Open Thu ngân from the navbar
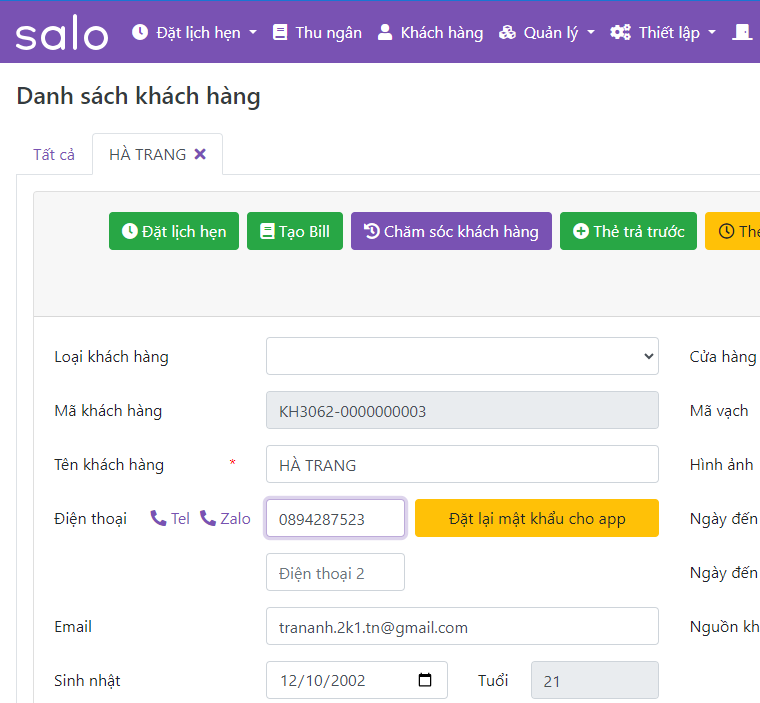The width and height of the screenshot is (760, 703). [317, 32]
